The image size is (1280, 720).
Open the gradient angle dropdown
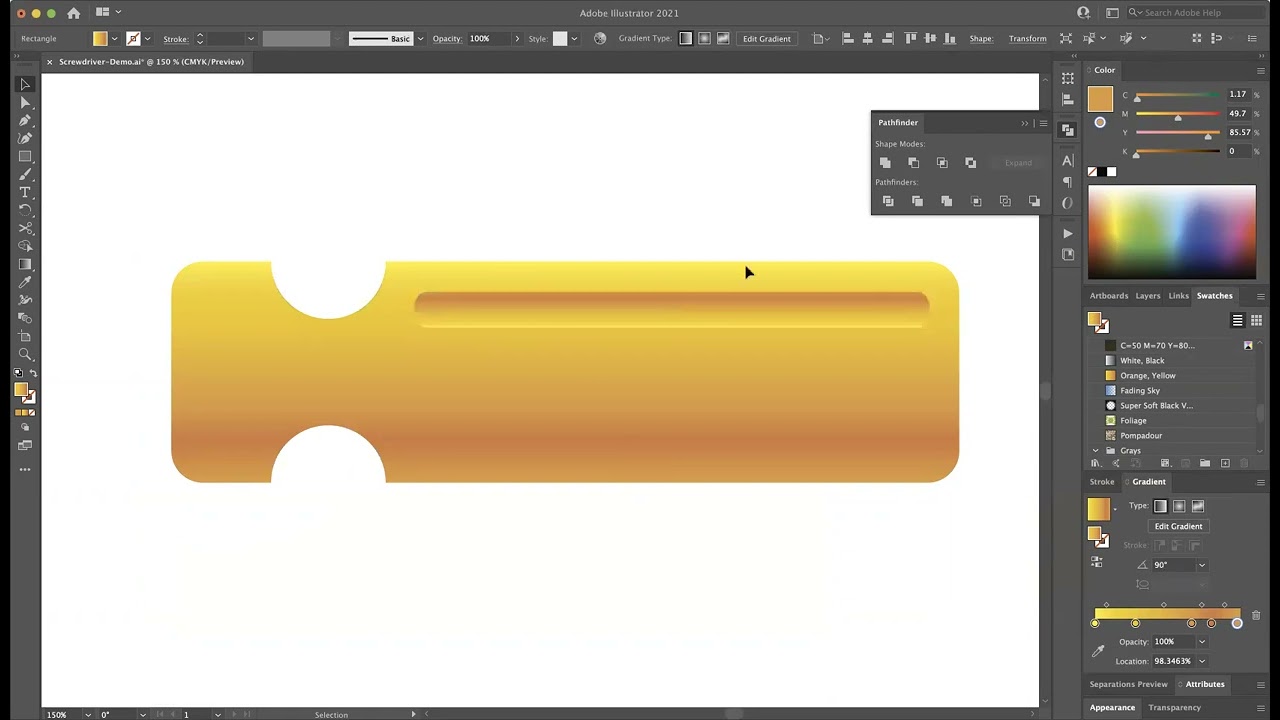click(x=1202, y=565)
